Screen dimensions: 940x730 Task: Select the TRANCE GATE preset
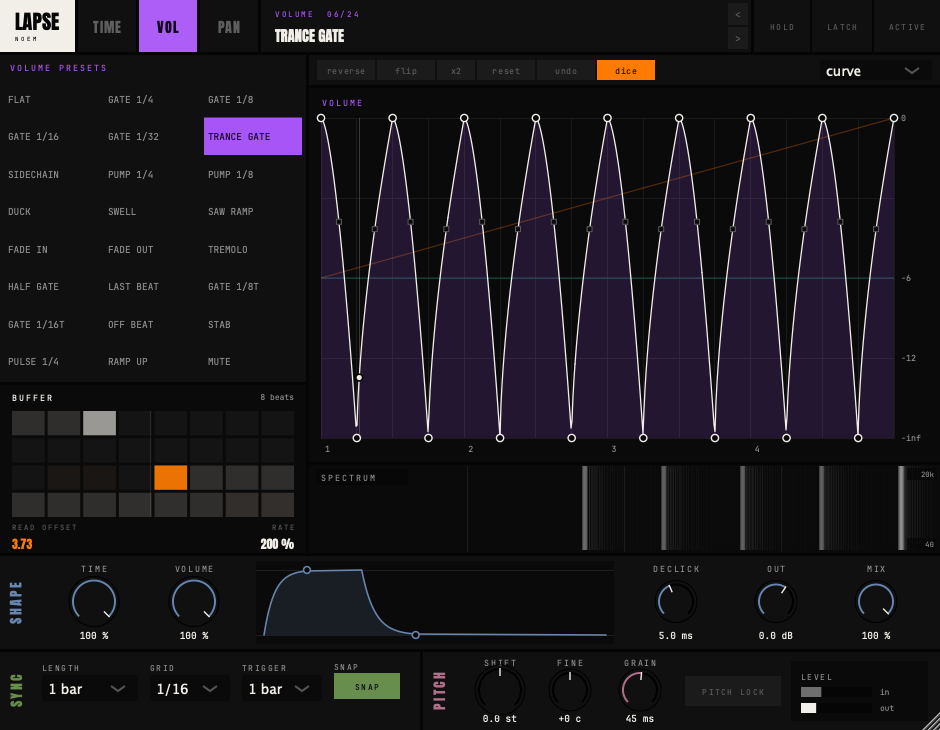[x=252, y=136]
